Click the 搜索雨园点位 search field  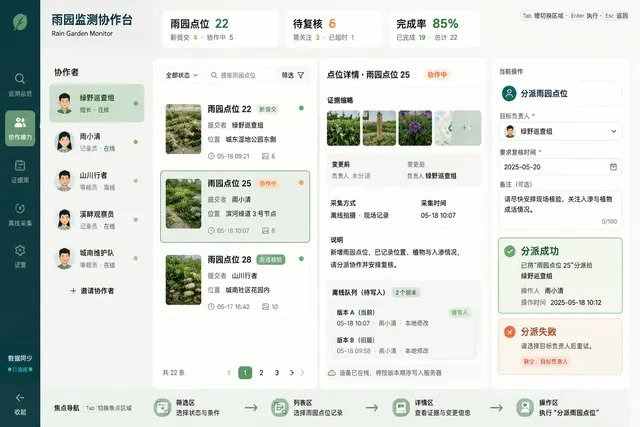[x=241, y=75]
